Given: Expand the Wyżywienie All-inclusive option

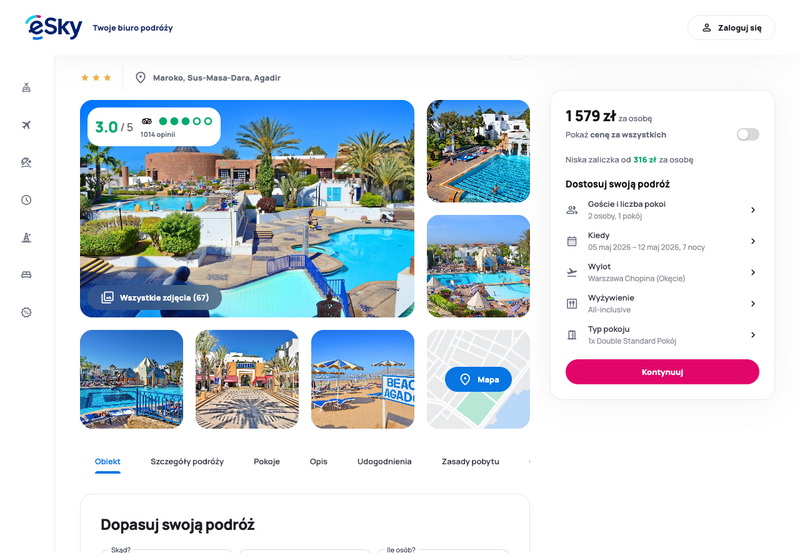Looking at the screenshot, I should (x=662, y=304).
